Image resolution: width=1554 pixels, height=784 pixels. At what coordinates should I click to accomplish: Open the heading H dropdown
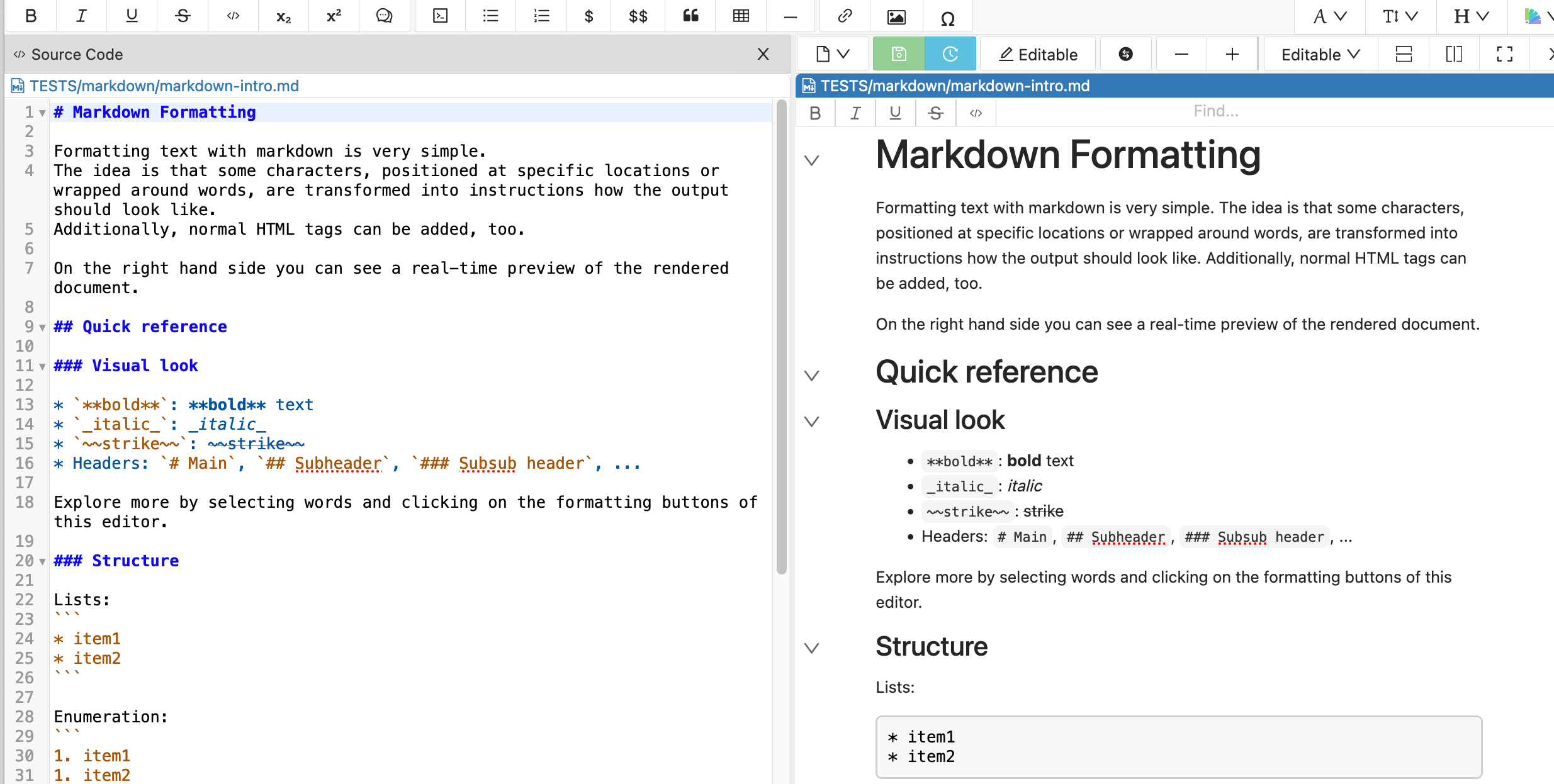click(x=1471, y=16)
